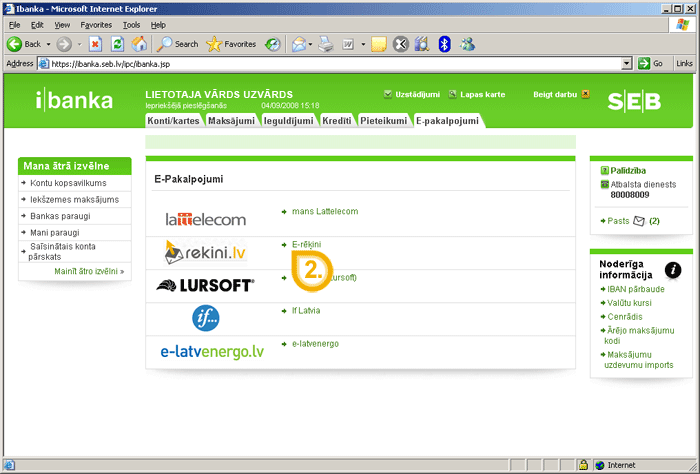
Task: Switch to the Pieteikumi tab
Action: click(x=383, y=121)
